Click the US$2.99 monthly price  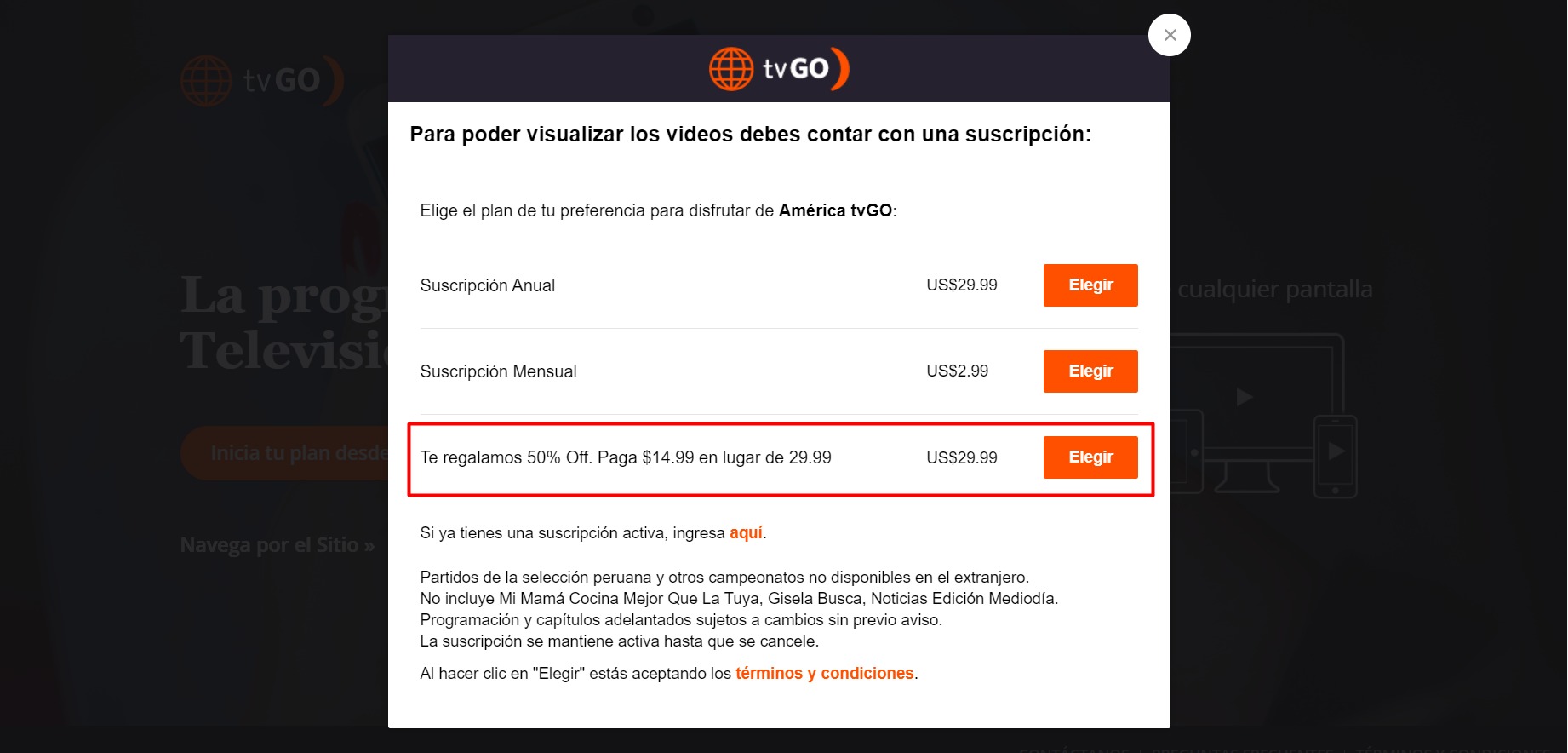pos(957,371)
